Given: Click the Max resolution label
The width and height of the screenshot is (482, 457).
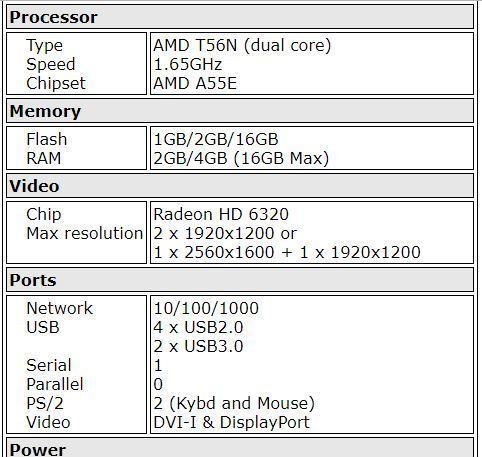Looking at the screenshot, I should coord(85,233).
